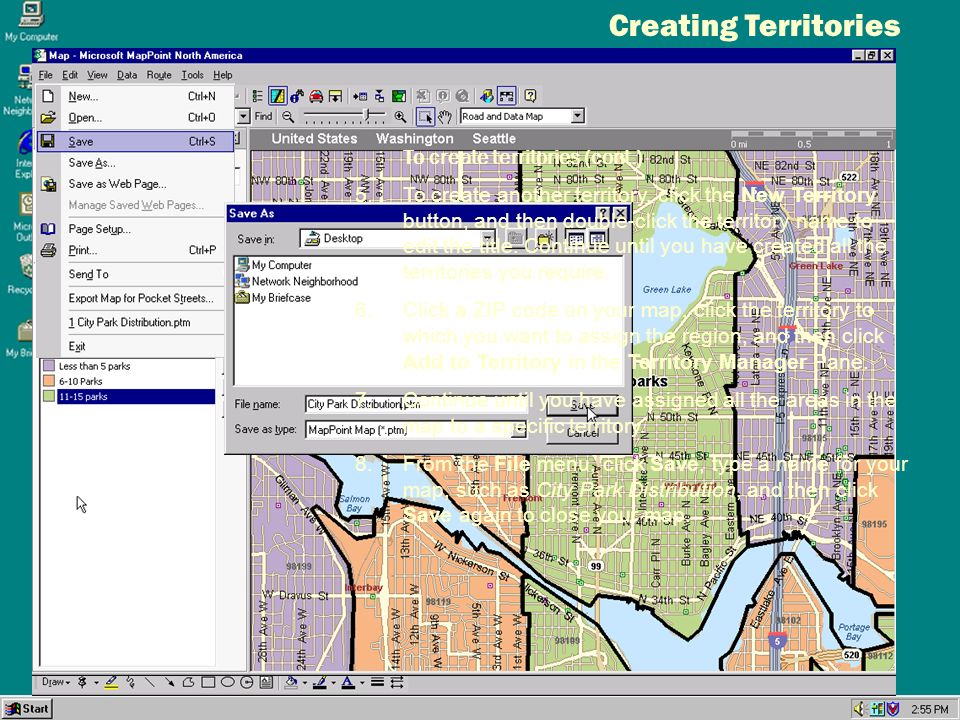The image size is (960, 720).
Task: Open the Data Mapping Wizard icon
Action: [399, 96]
